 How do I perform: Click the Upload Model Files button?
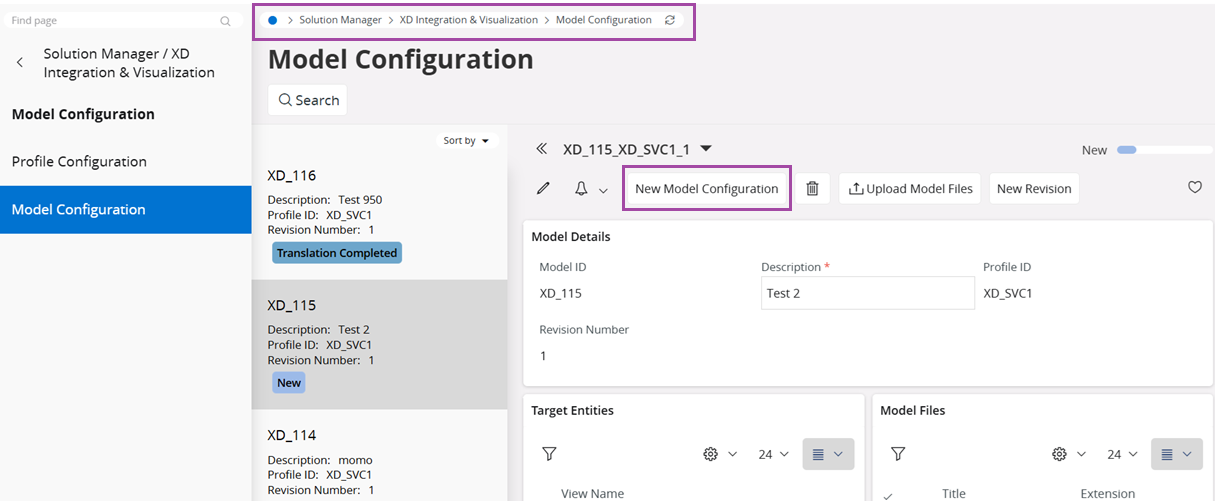[x=910, y=188]
